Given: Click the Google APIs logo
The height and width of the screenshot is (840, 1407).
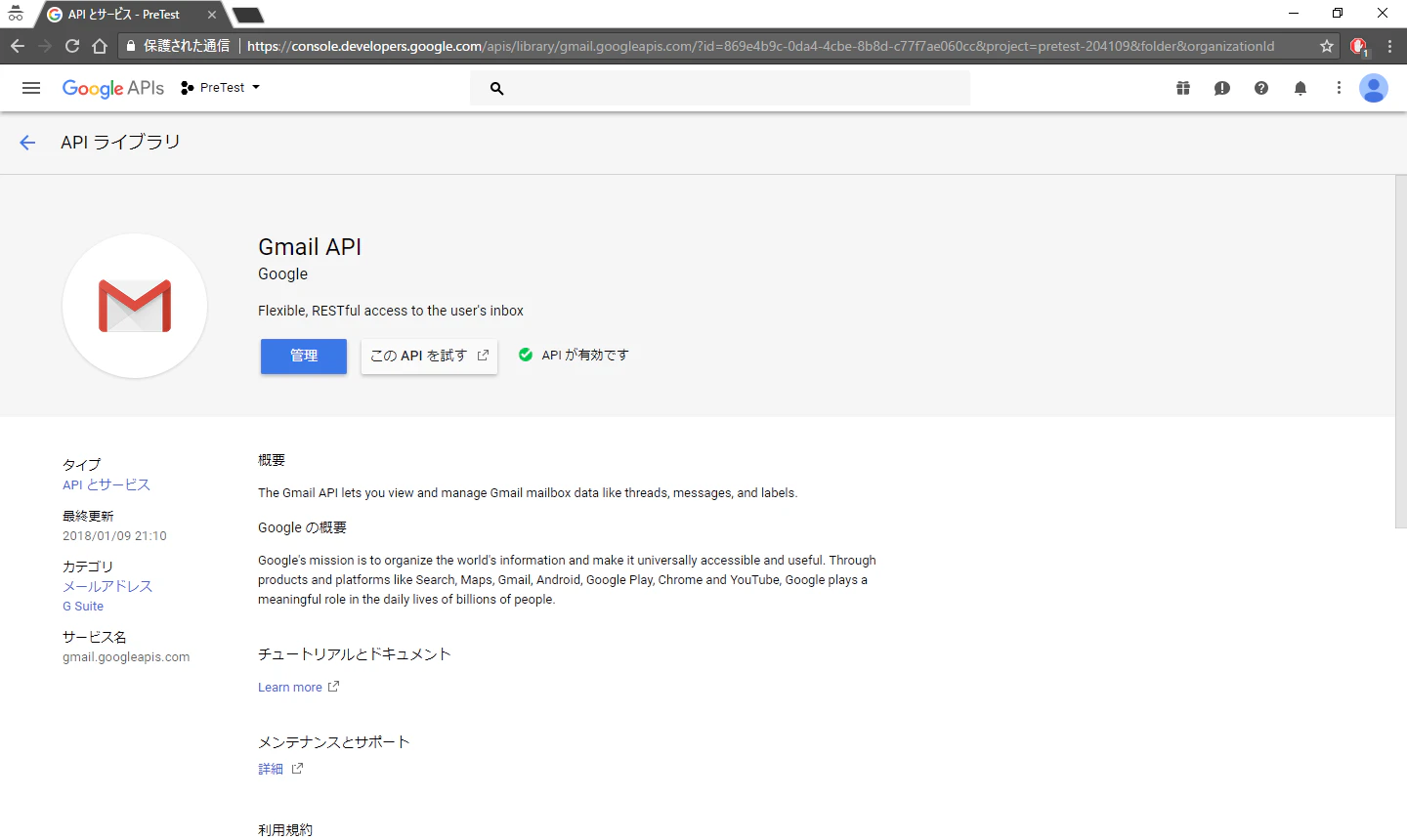Looking at the screenshot, I should pos(113,88).
